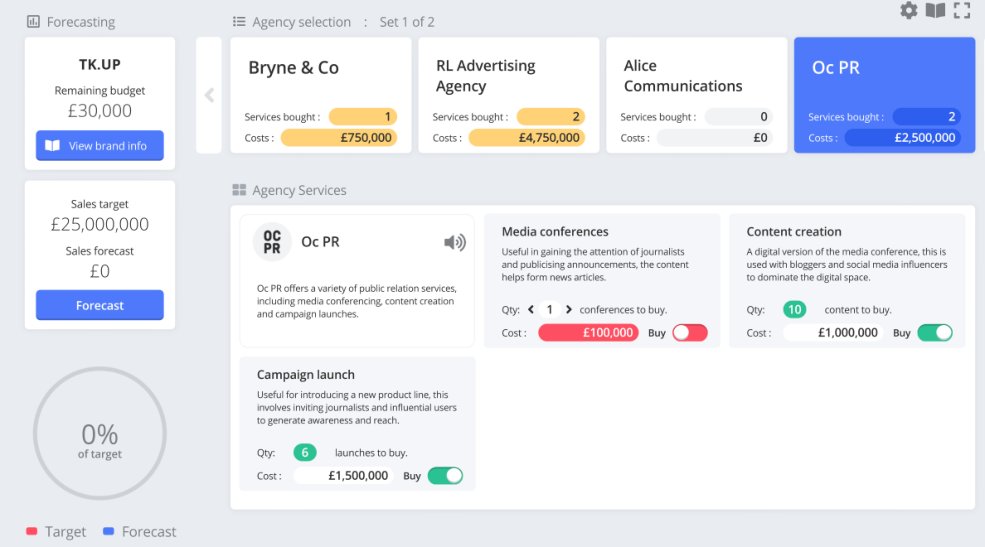Click the £25,000,000 sales target value
This screenshot has height=547, width=985.
click(100, 225)
